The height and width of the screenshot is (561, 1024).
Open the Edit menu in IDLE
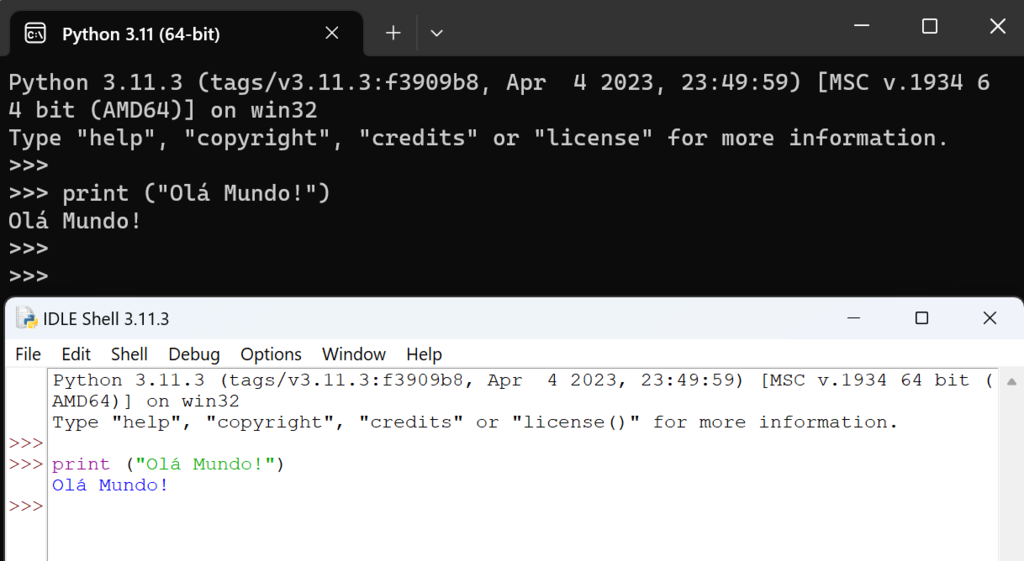point(76,354)
